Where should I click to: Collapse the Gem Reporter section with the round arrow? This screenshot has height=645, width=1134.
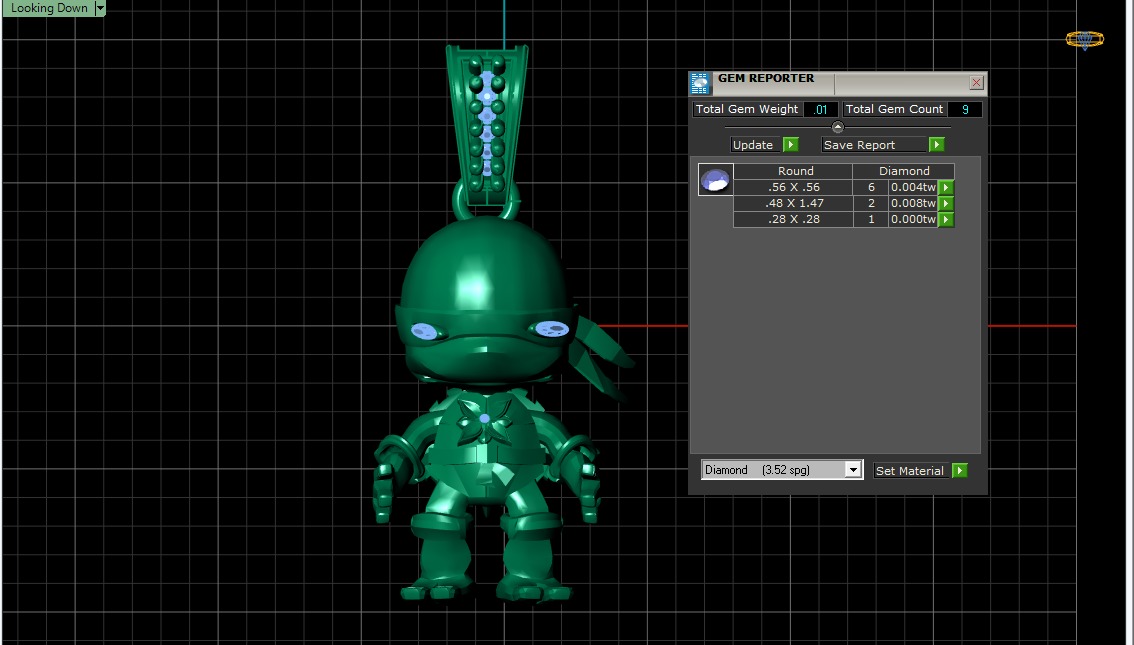[837, 127]
